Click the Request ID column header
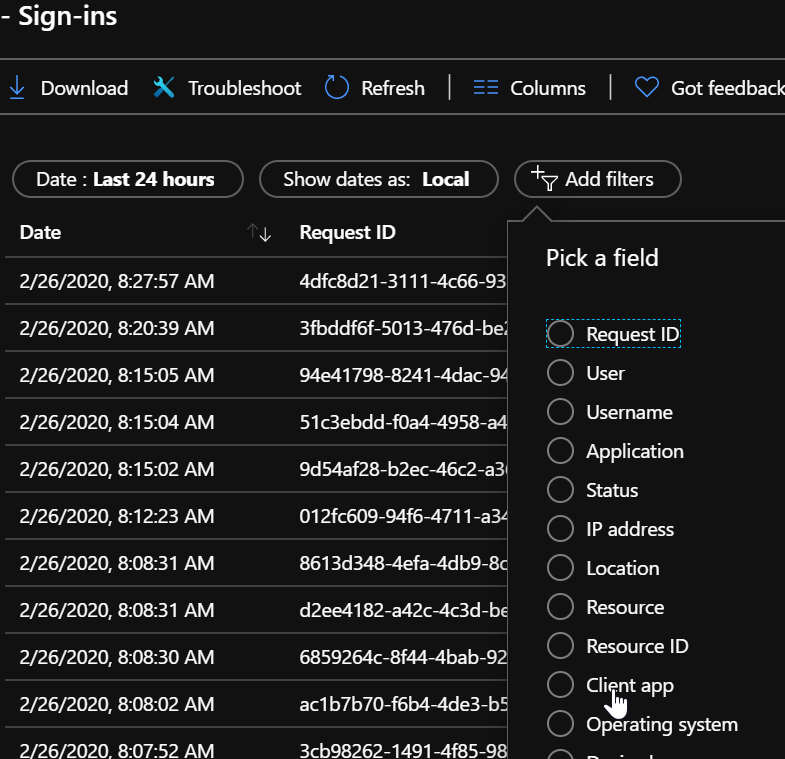The height and width of the screenshot is (759, 785). click(347, 233)
